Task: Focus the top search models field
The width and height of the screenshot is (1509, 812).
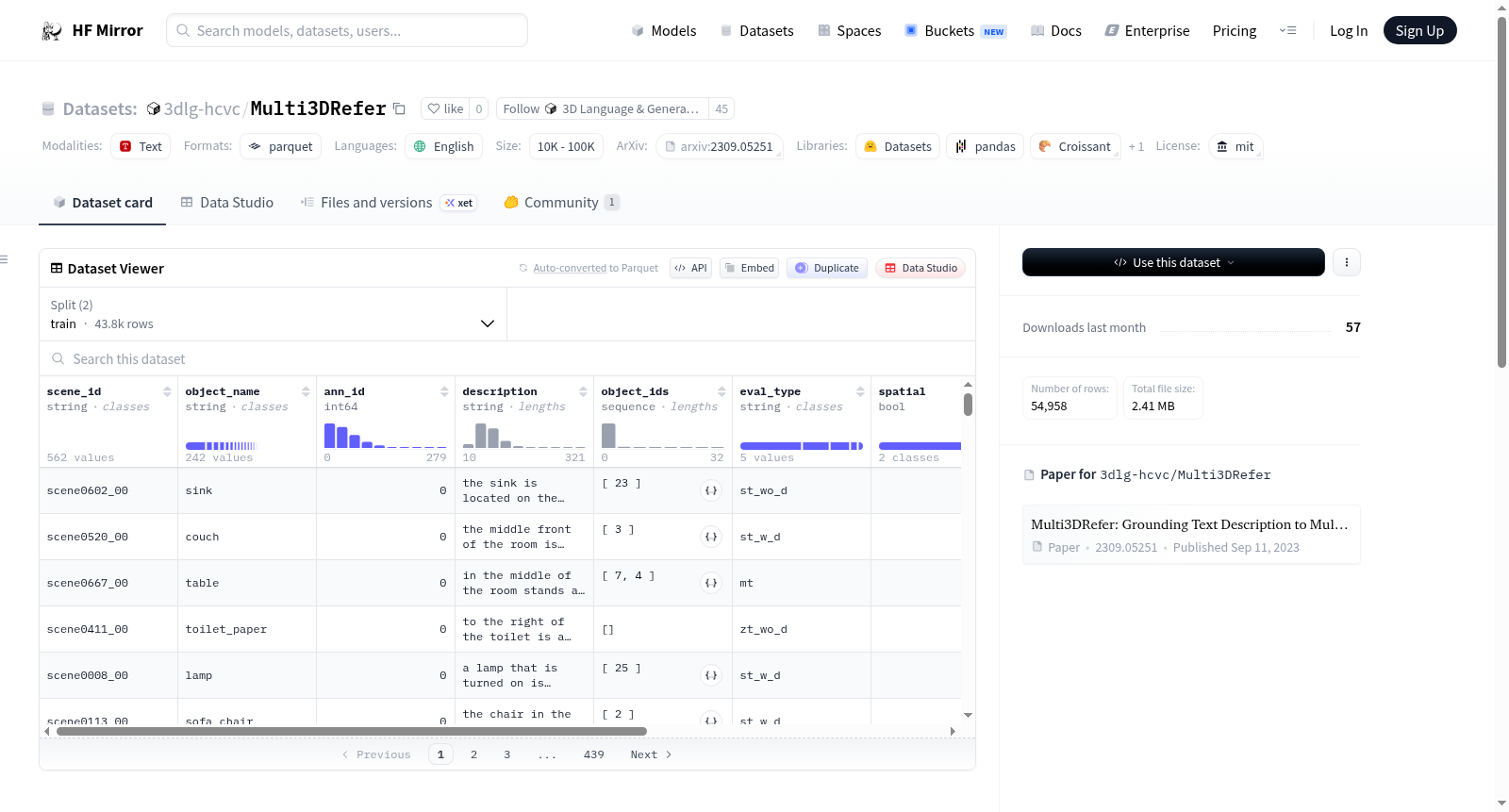Action: (347, 30)
